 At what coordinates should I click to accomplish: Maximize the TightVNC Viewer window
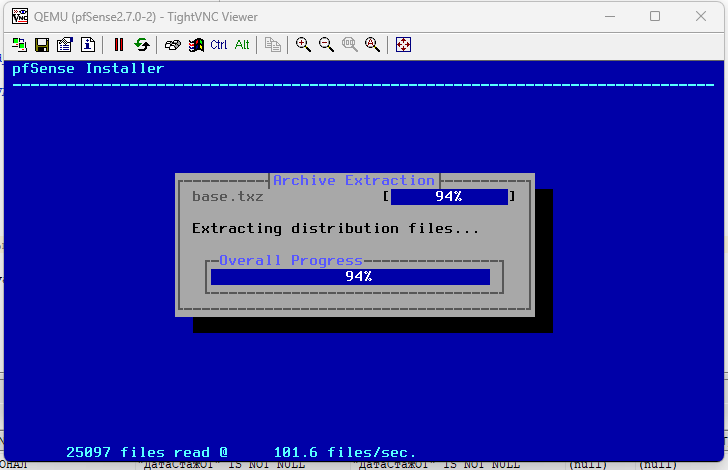point(655,16)
